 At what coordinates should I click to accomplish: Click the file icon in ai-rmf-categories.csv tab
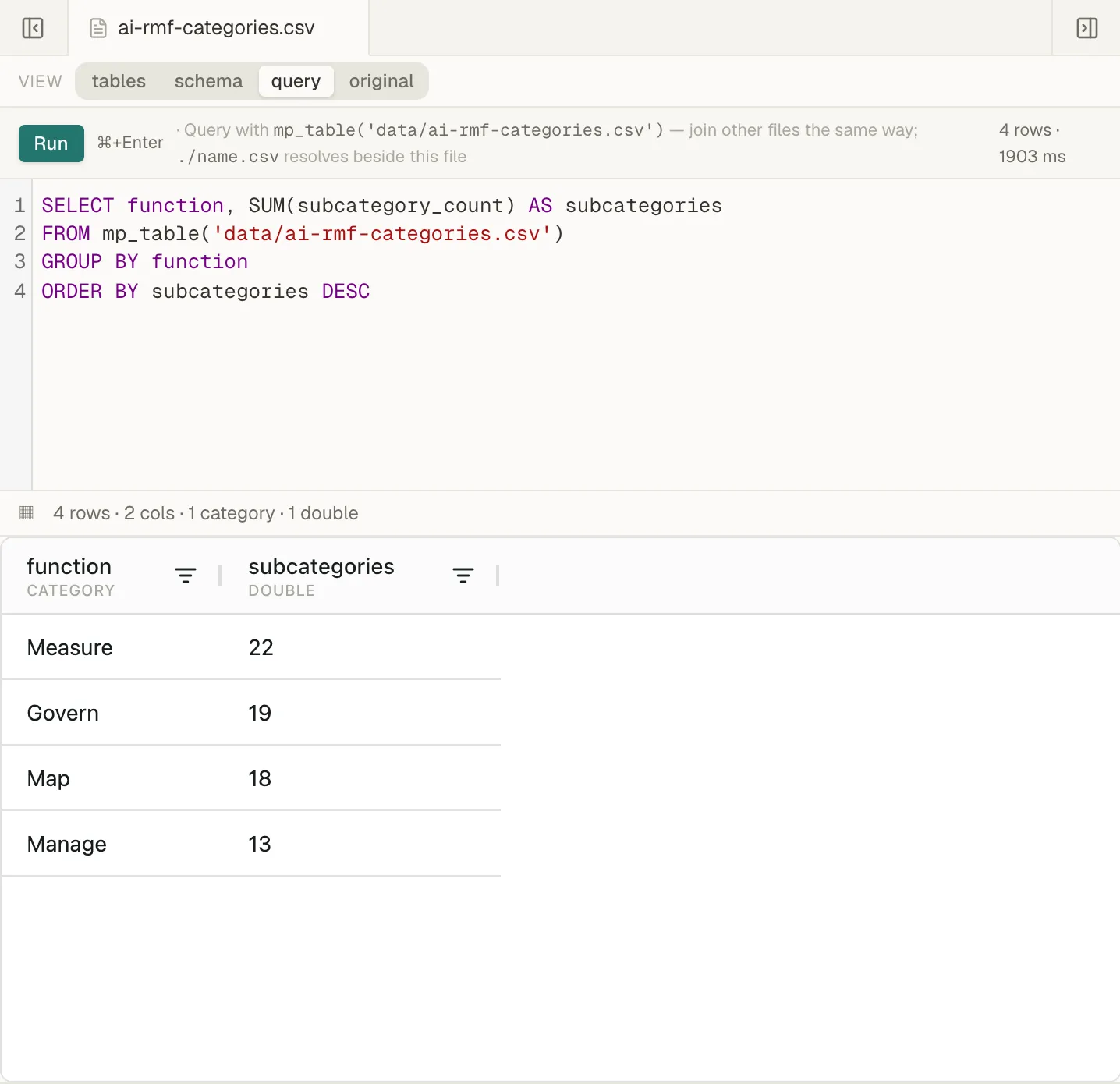pyautogui.click(x=98, y=28)
